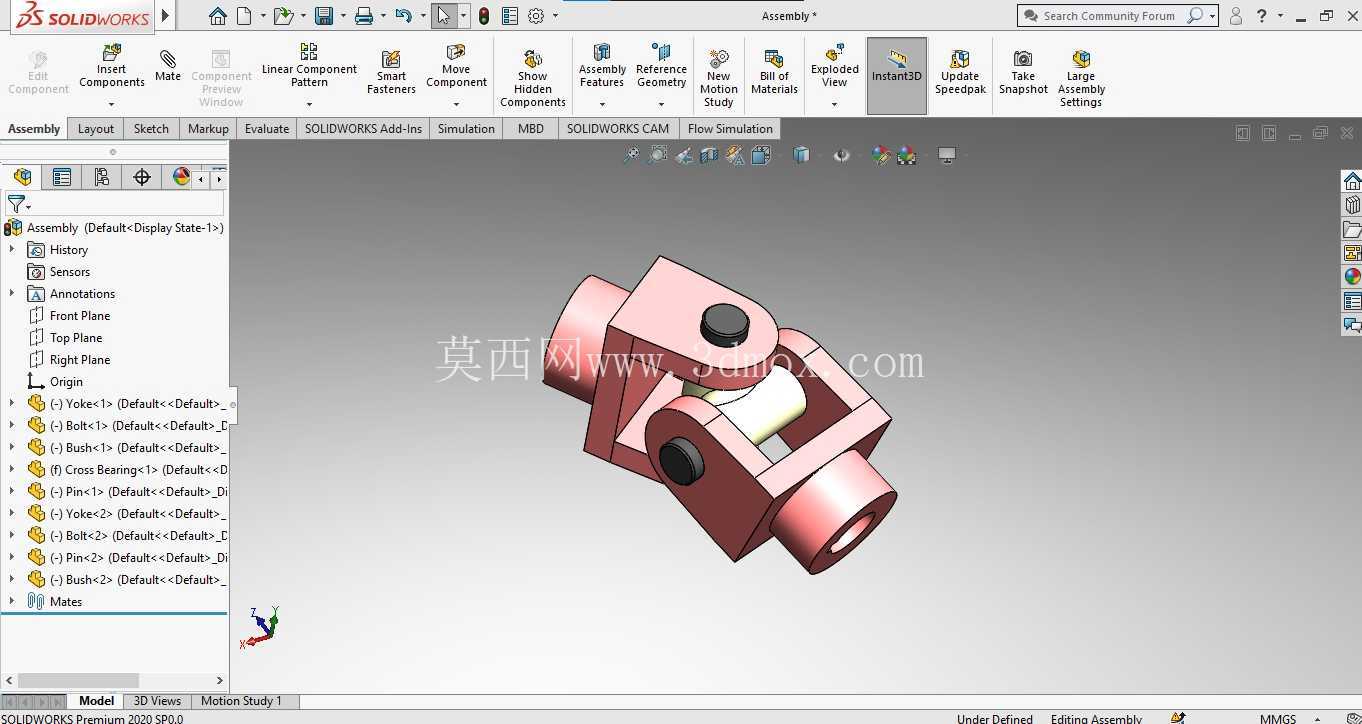Expand the Mates folder
This screenshot has height=724, width=1362.
tap(12, 602)
